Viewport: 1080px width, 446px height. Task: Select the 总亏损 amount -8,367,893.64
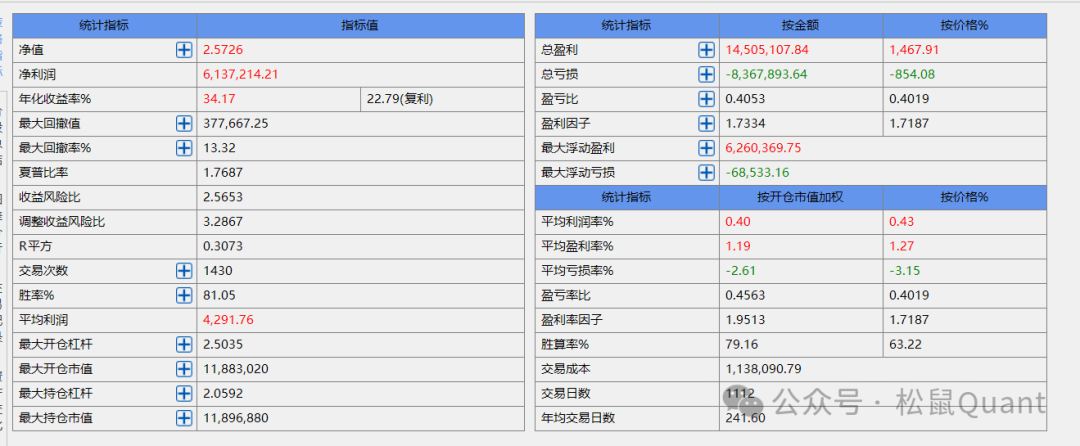766,74
